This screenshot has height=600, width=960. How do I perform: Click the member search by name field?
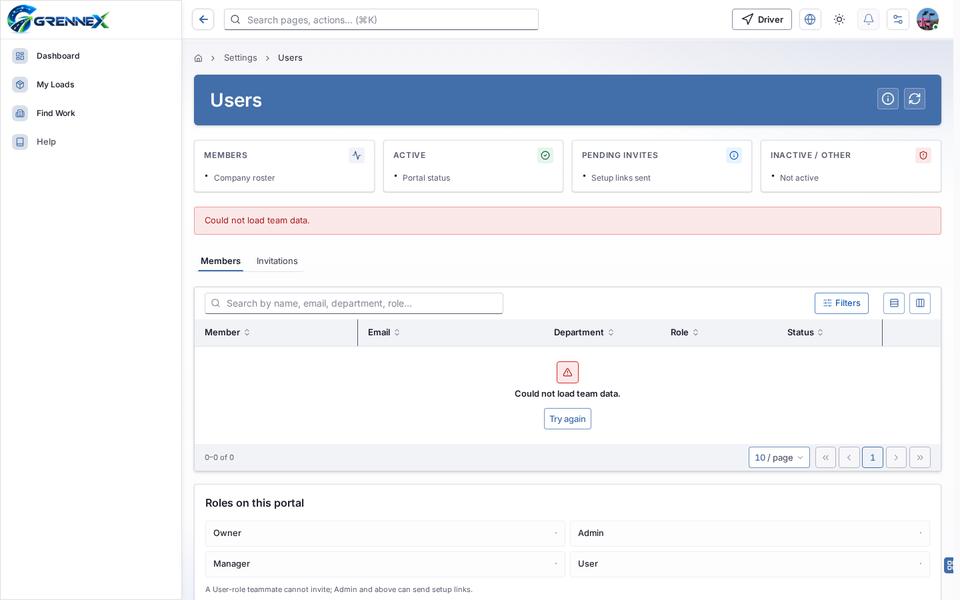(354, 303)
